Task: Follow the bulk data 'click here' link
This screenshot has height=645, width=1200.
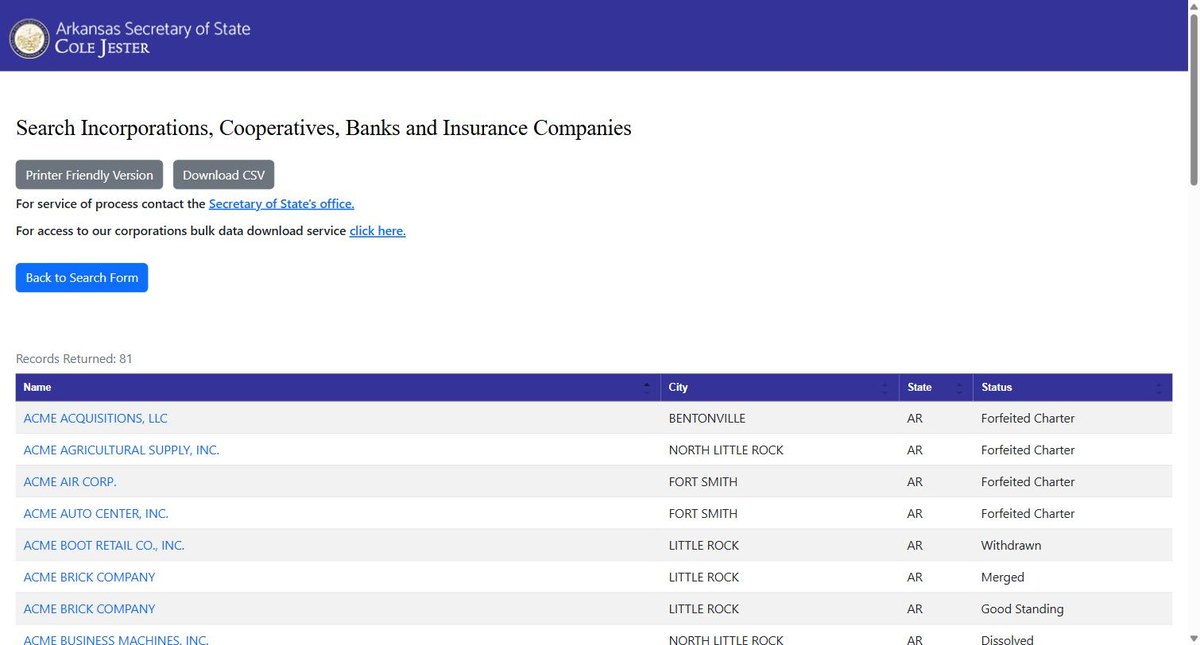Action: coord(377,231)
